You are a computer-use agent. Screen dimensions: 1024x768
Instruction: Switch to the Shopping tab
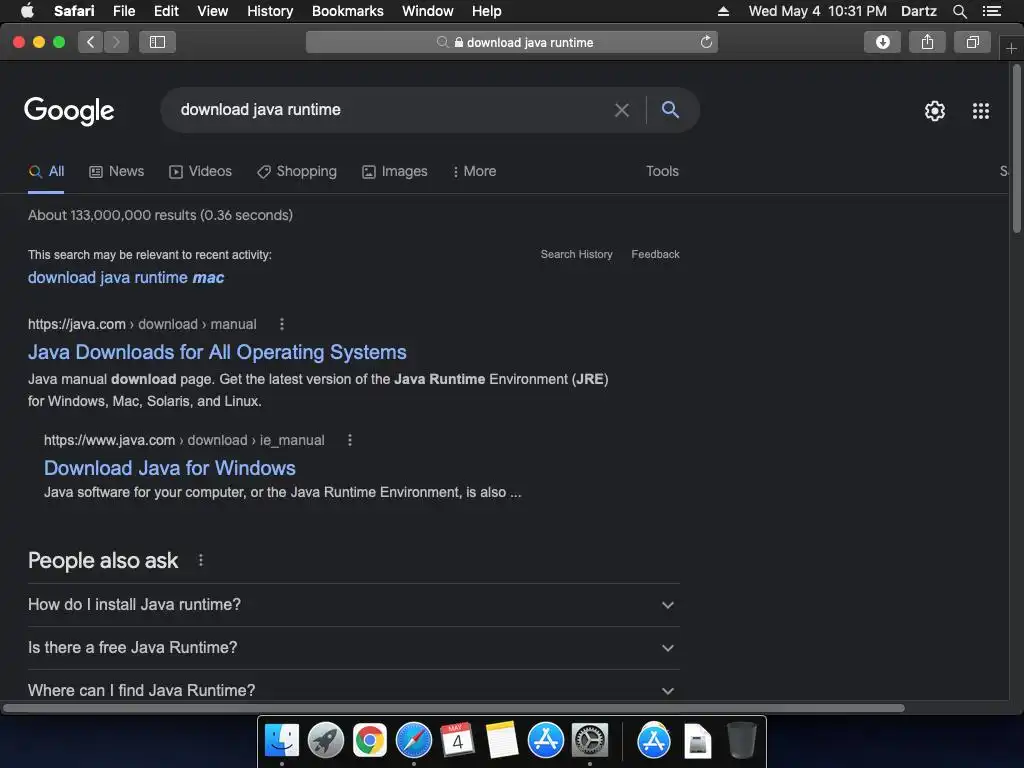click(296, 171)
